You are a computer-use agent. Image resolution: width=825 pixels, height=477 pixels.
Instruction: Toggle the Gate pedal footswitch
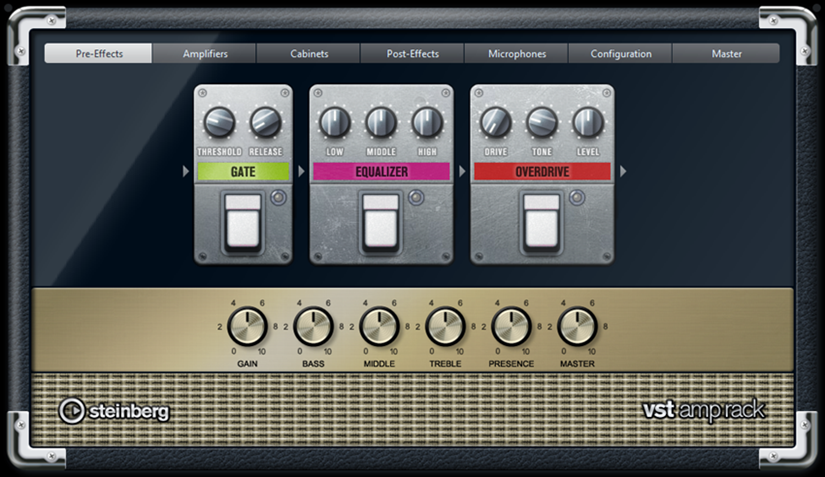tap(243, 221)
